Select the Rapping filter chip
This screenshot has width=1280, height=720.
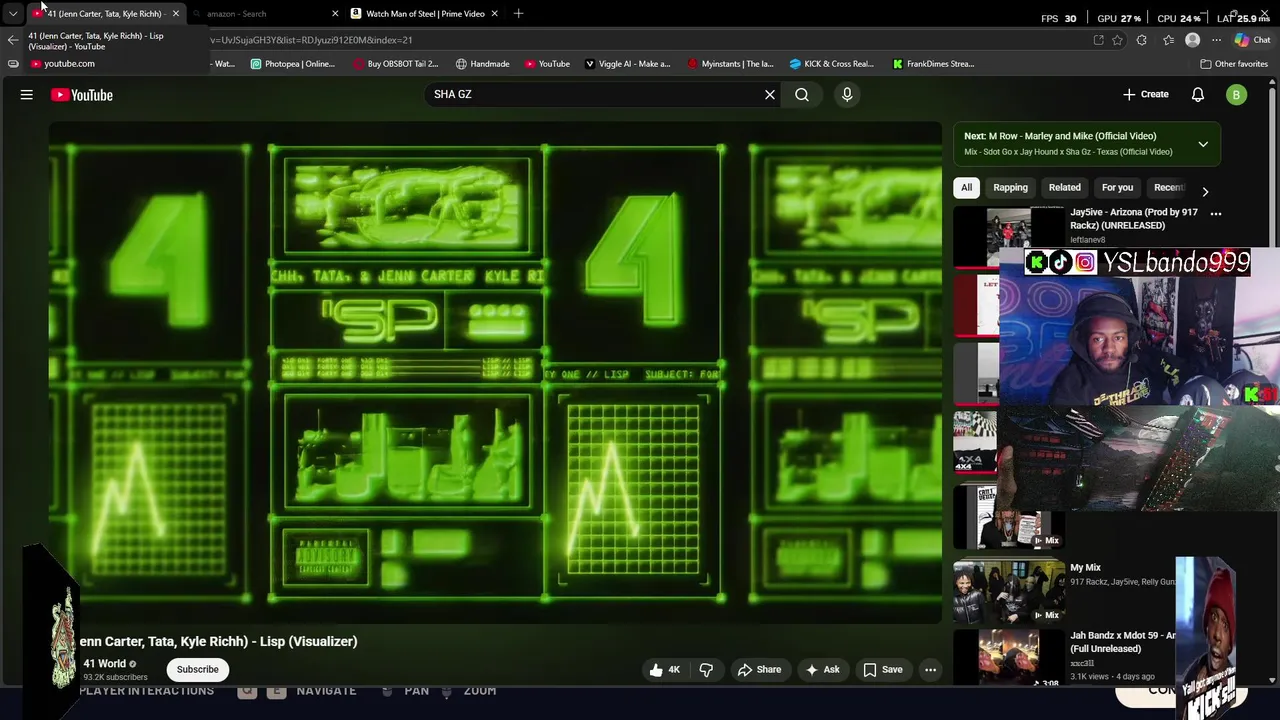tap(1010, 188)
